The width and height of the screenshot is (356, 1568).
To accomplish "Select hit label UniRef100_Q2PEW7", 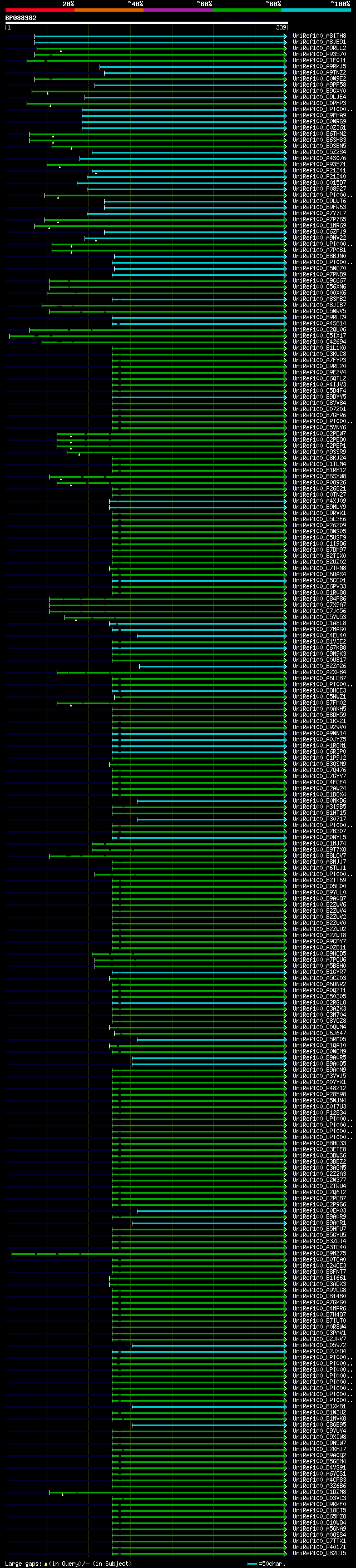I will coord(319,434).
